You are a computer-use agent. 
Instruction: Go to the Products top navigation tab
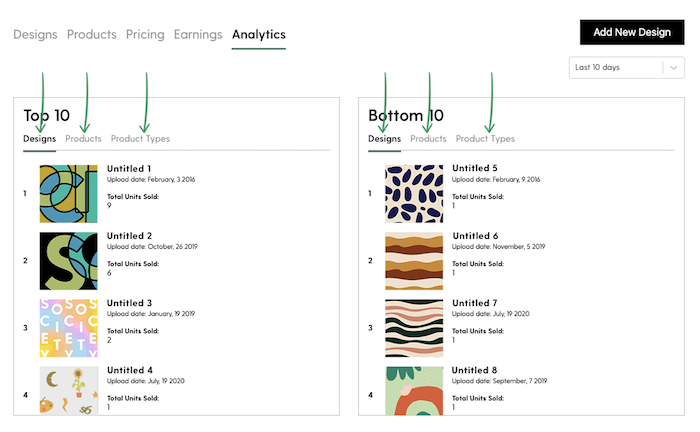click(92, 34)
